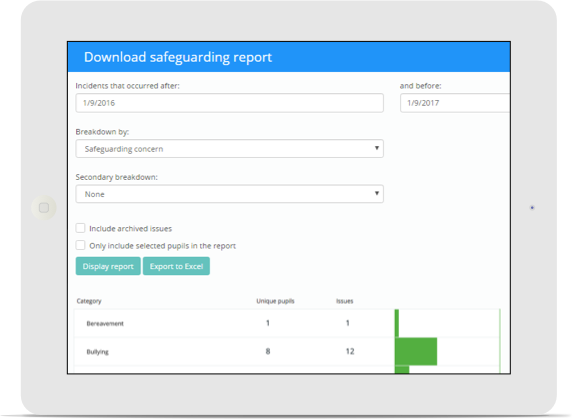Viewport: 573px width, 420px height.
Task: Focus the incidents occurred after date field
Action: [229, 103]
